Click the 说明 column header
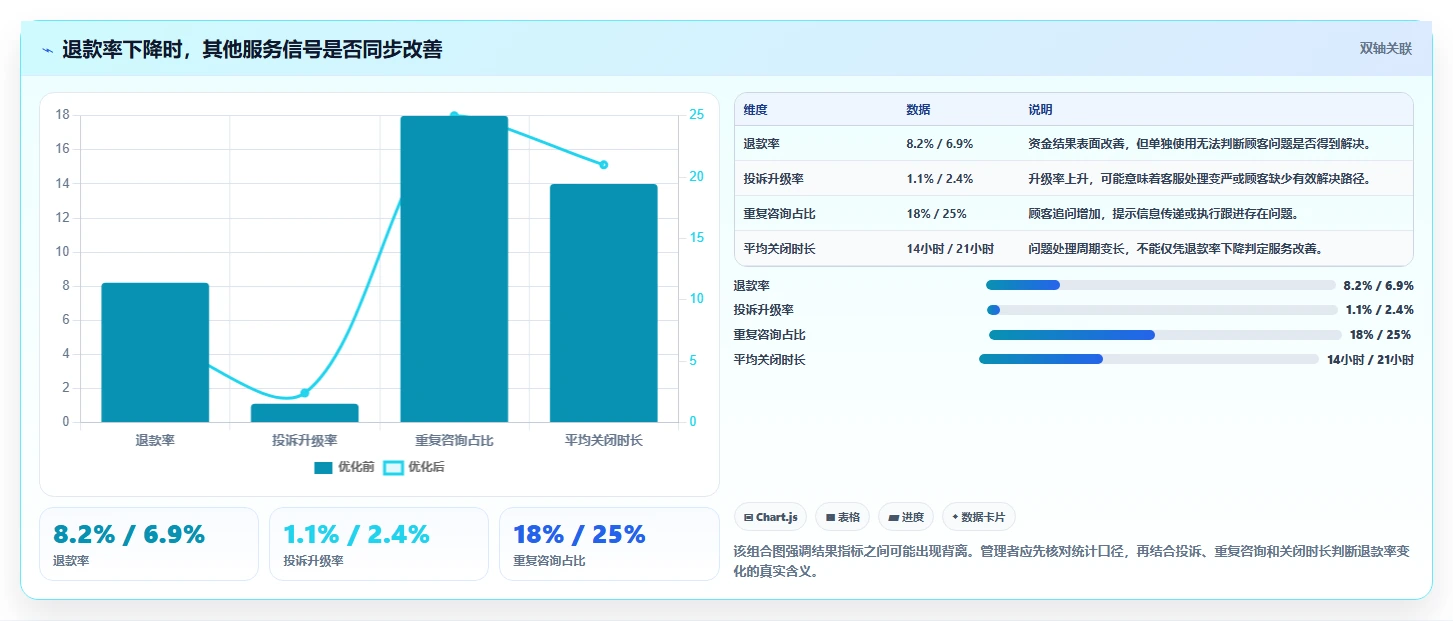Viewport: 1453px width, 621px height. (x=1040, y=110)
